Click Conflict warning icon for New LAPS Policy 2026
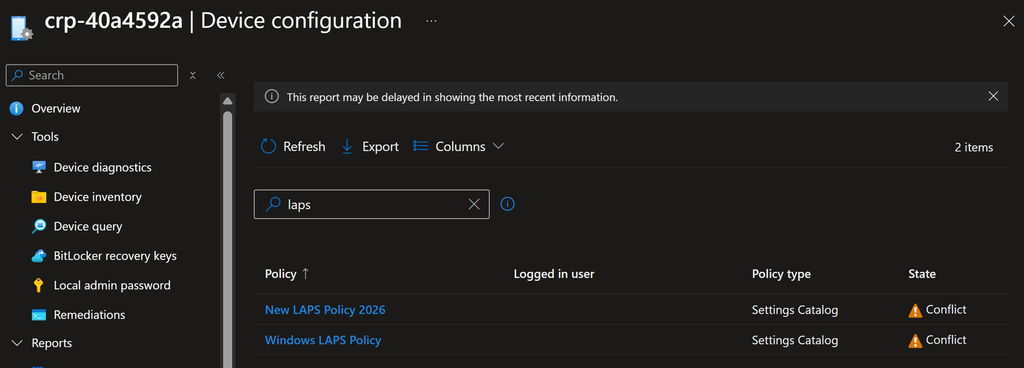This screenshot has height=368, width=1024. tap(915, 311)
